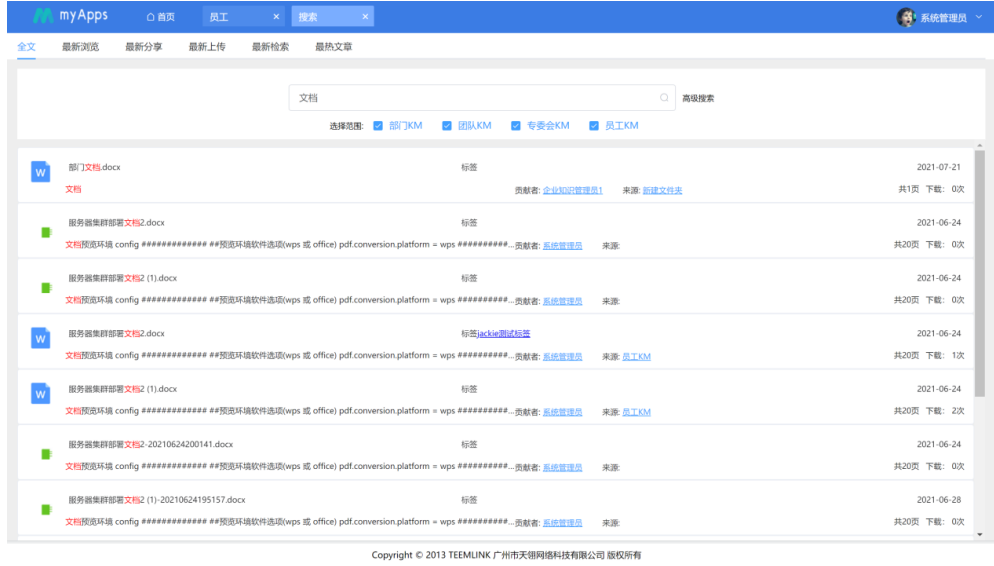Expand the 系统管理员 user dropdown arrow
The image size is (994, 566).
point(978,17)
